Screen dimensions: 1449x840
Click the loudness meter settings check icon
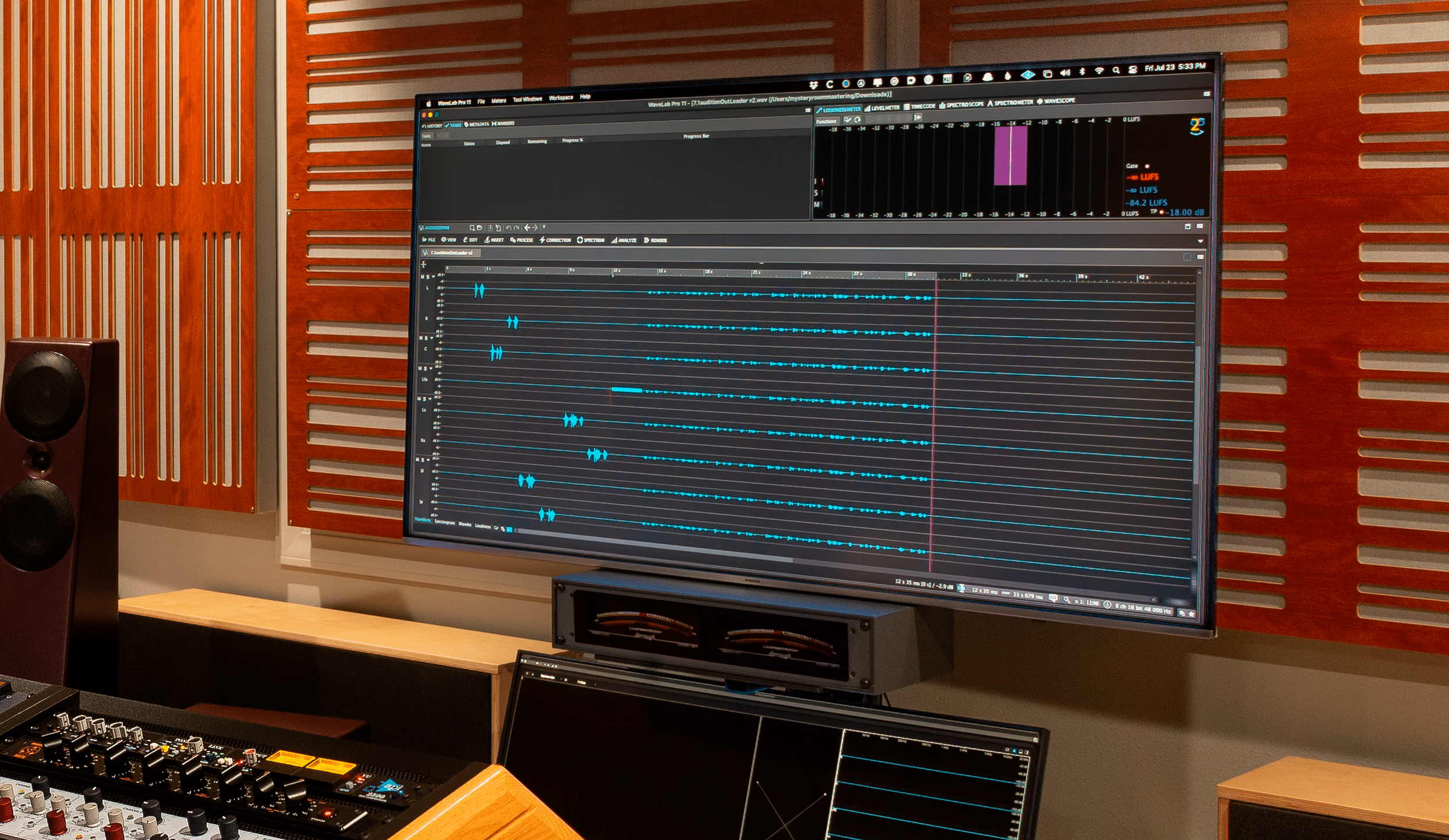click(848, 120)
